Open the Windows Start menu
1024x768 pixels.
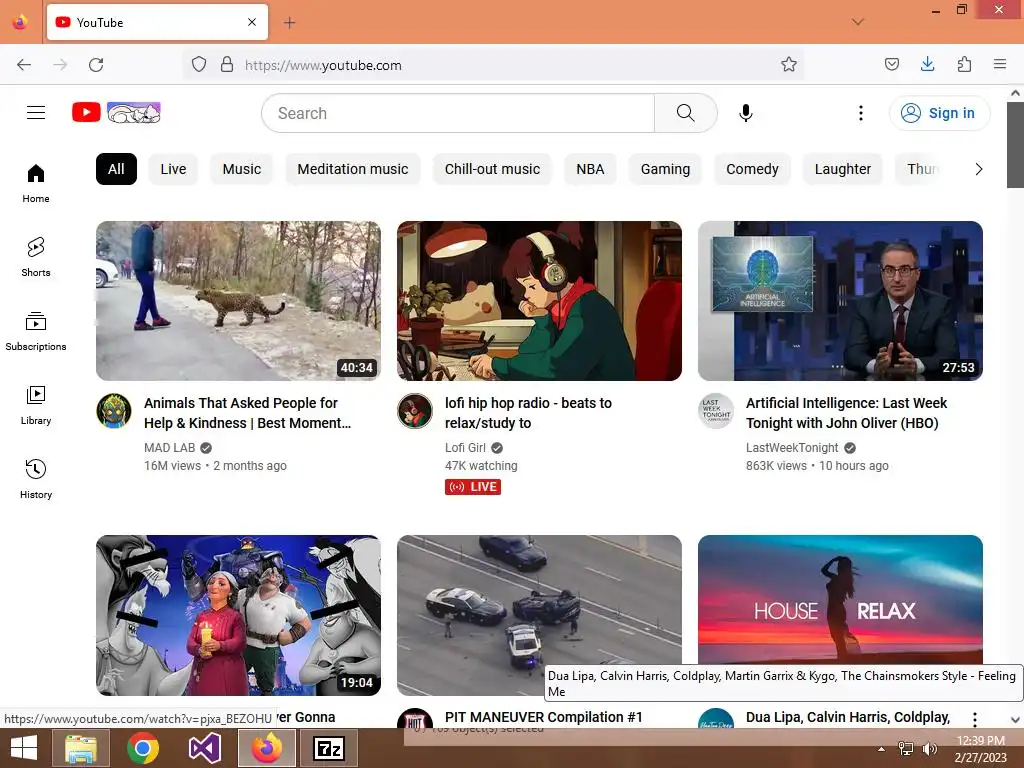pos(24,748)
